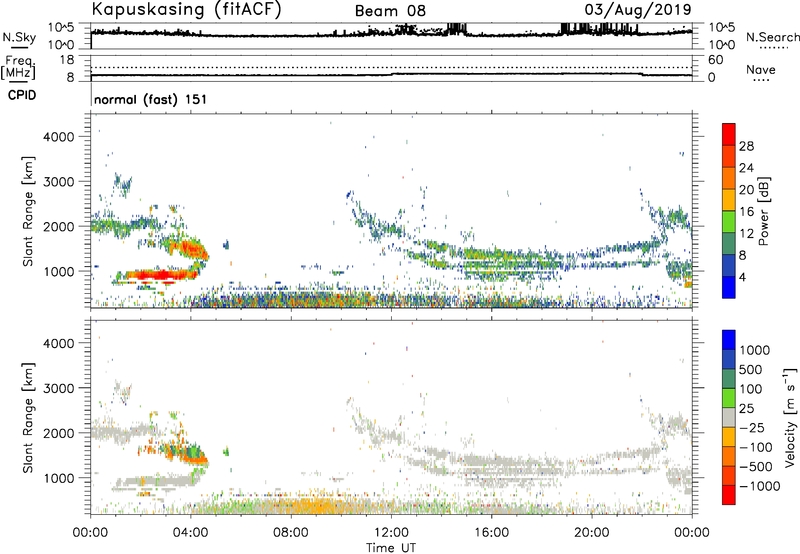Click the "4000" tick of the power panel
Viewport: 800px width, 554px height.
[x=58, y=136]
